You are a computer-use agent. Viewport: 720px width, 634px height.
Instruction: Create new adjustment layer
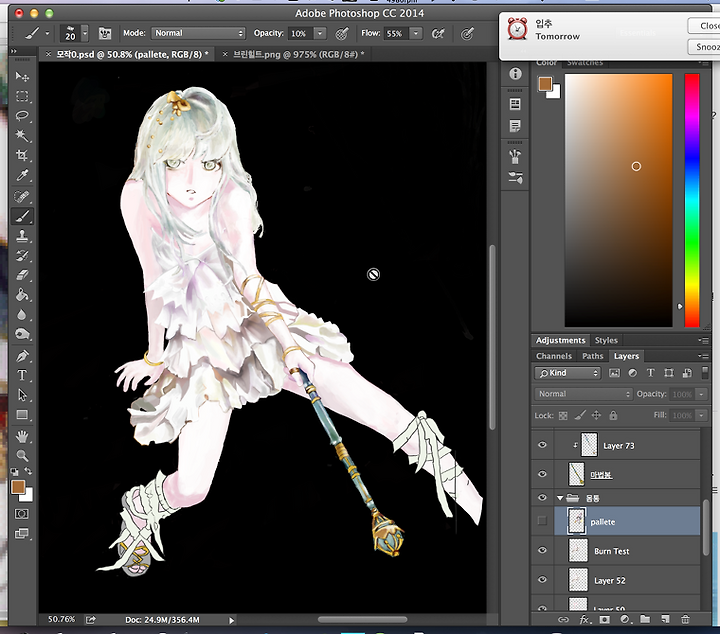tap(624, 619)
